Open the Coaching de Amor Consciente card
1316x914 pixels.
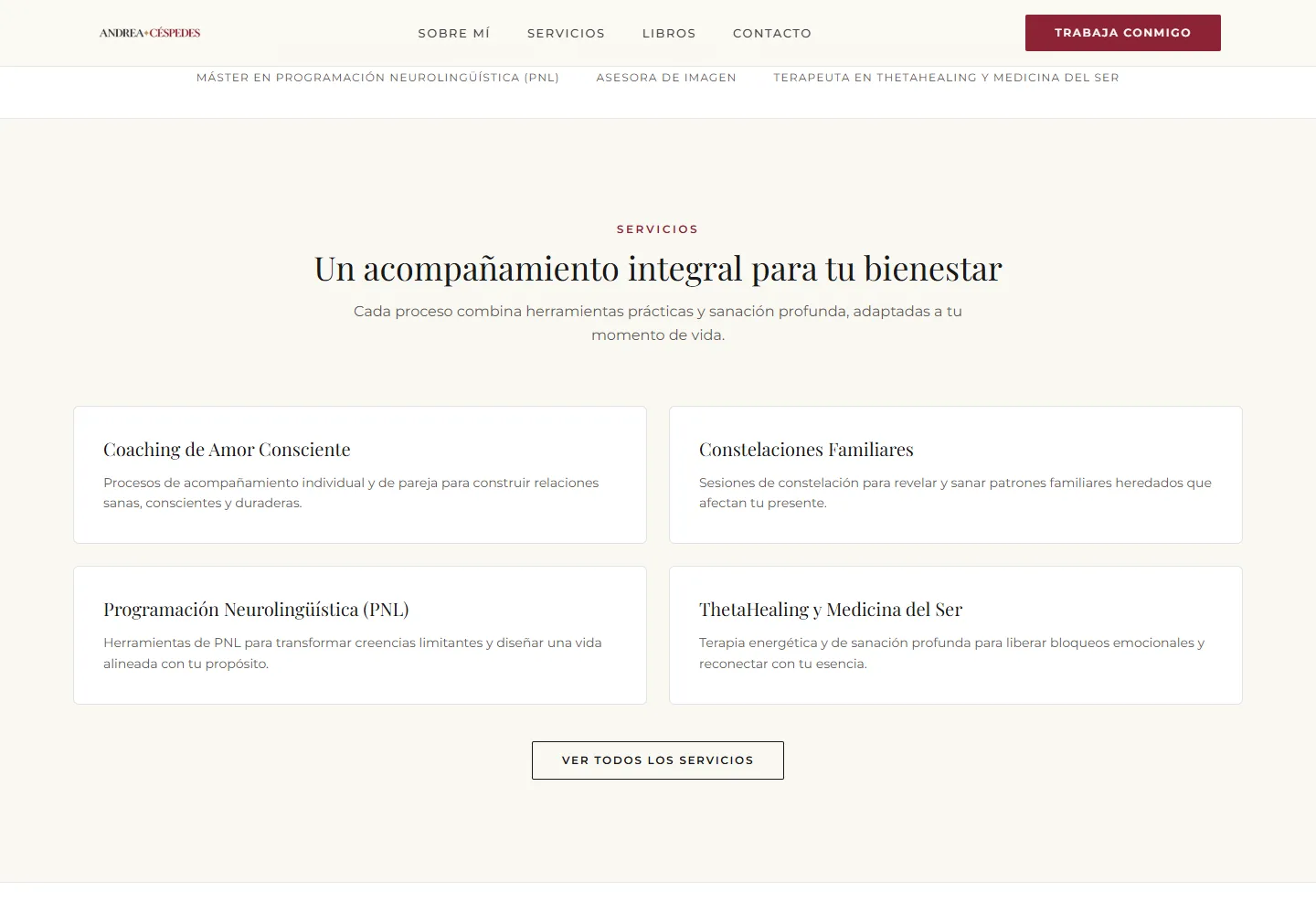[x=360, y=475]
